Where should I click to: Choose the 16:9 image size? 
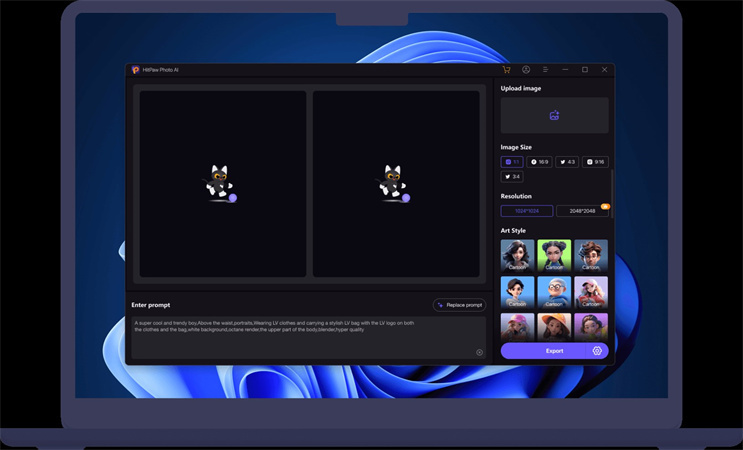[x=540, y=162]
